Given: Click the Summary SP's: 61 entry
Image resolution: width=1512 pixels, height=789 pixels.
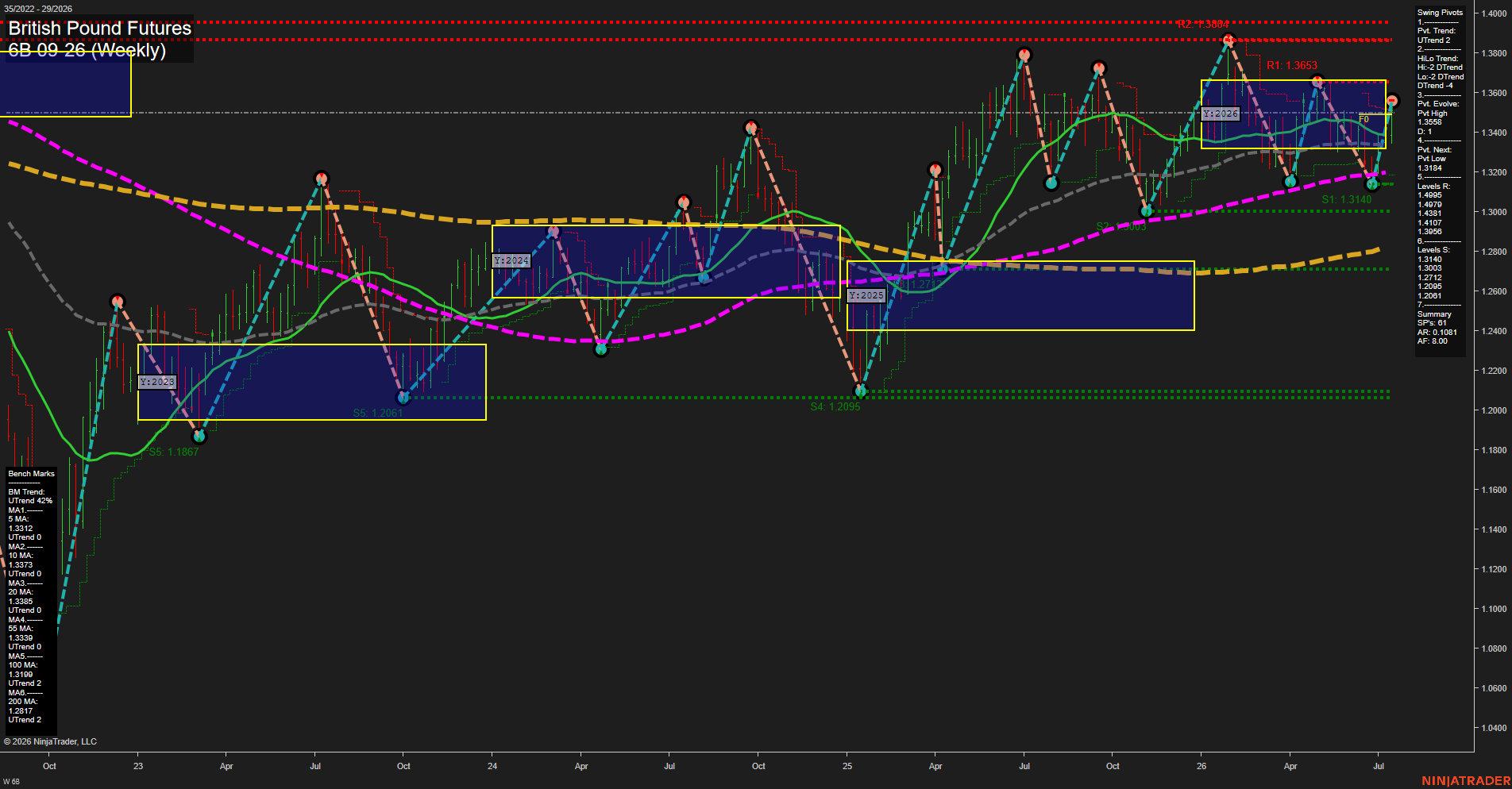Looking at the screenshot, I should (x=1434, y=318).
